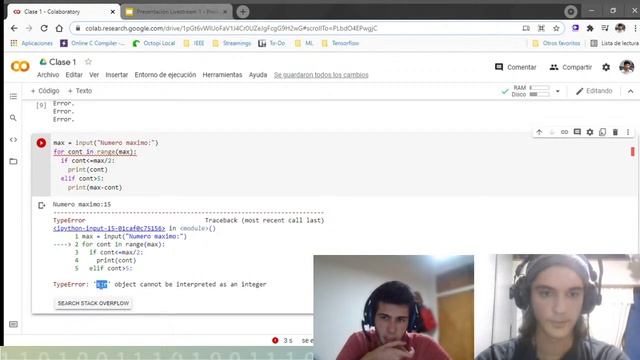640x360 pixels.
Task: Open the Entorno de ejecución menu
Action: [x=165, y=75]
